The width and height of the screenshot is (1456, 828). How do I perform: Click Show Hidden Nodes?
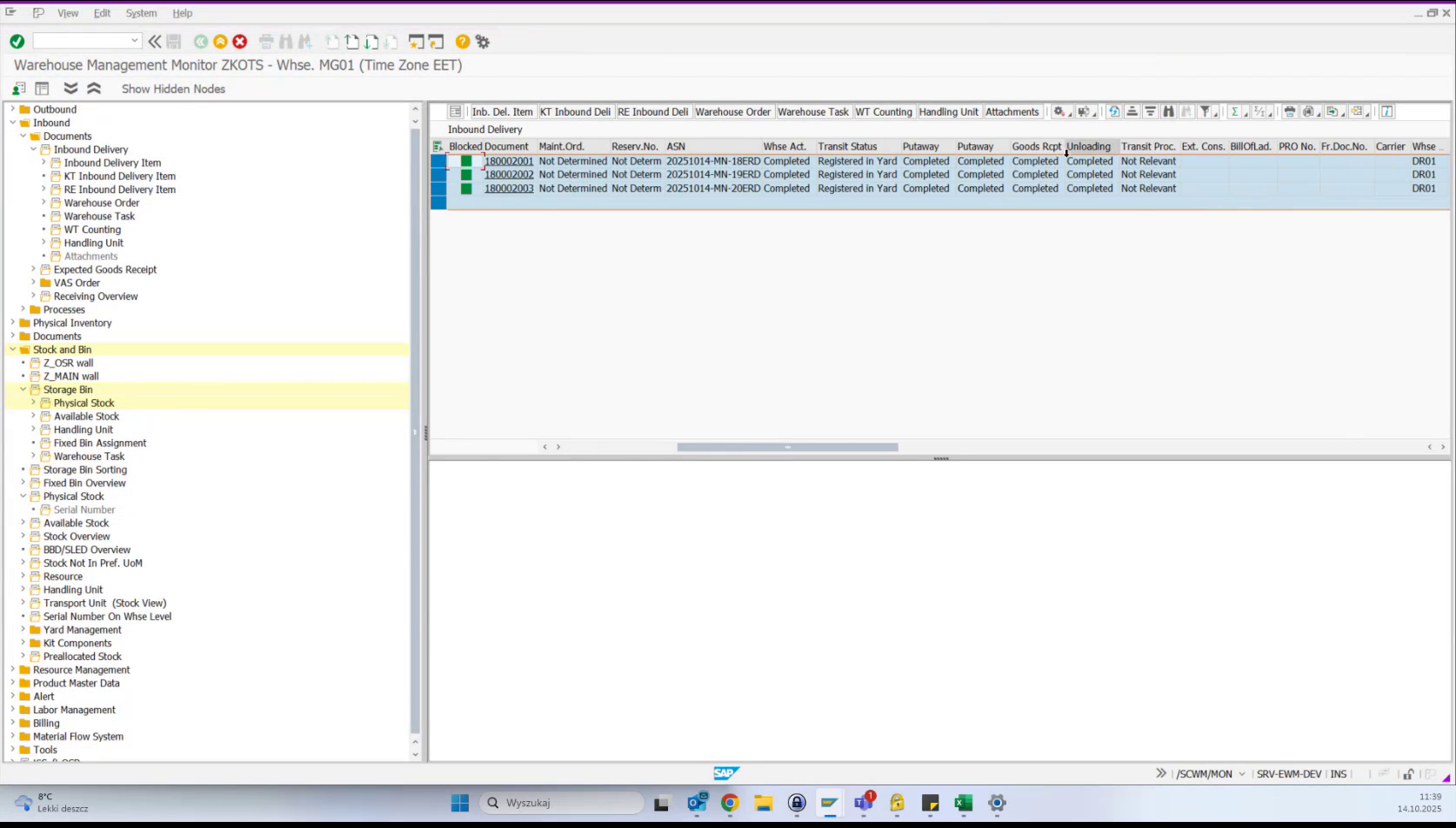(173, 89)
